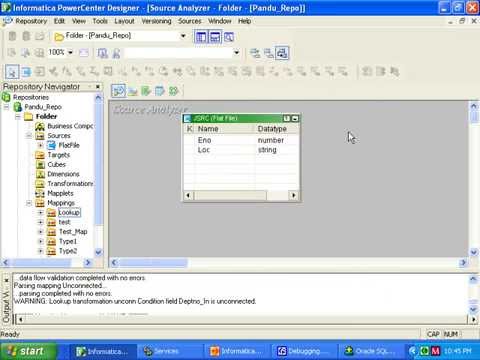Image resolution: width=480 pixels, height=360 pixels.
Task: Collapse the Pandu_Repo tree node
Action: click(6, 107)
